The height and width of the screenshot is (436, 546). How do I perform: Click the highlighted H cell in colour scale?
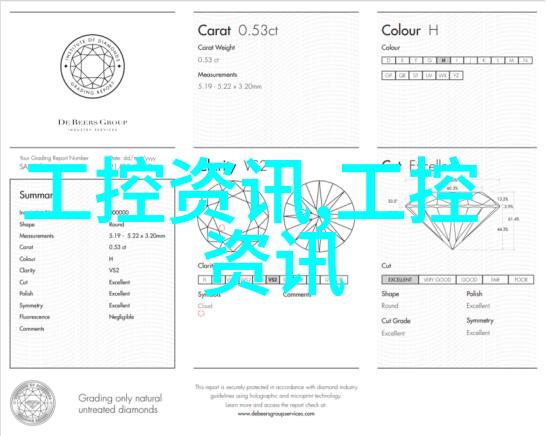pyautogui.click(x=443, y=60)
